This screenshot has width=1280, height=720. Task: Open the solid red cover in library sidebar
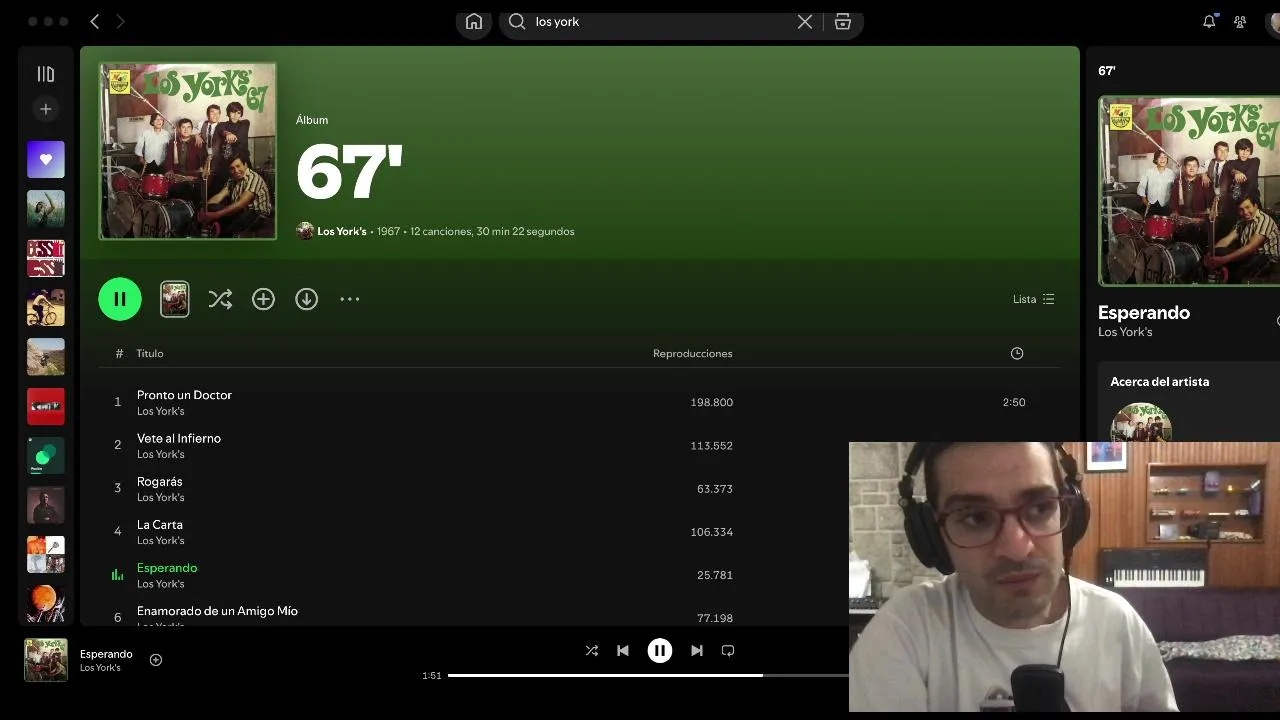coord(46,406)
